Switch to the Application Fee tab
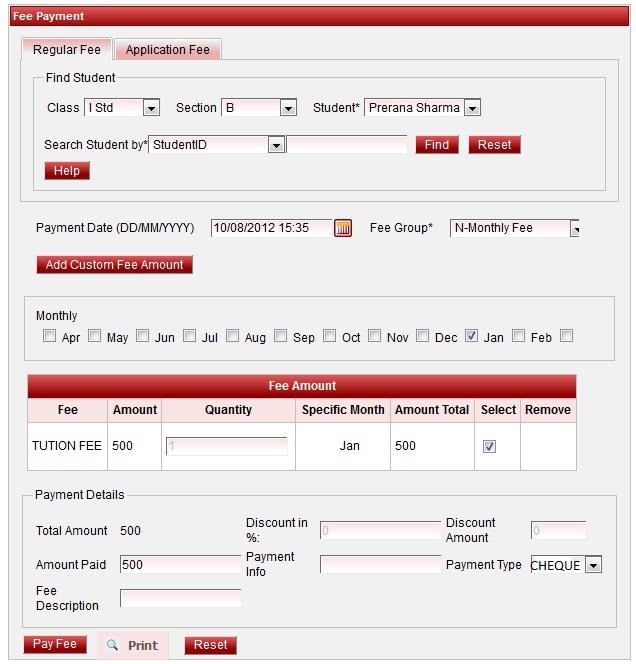This screenshot has height=664, width=636. pyautogui.click(x=168, y=49)
